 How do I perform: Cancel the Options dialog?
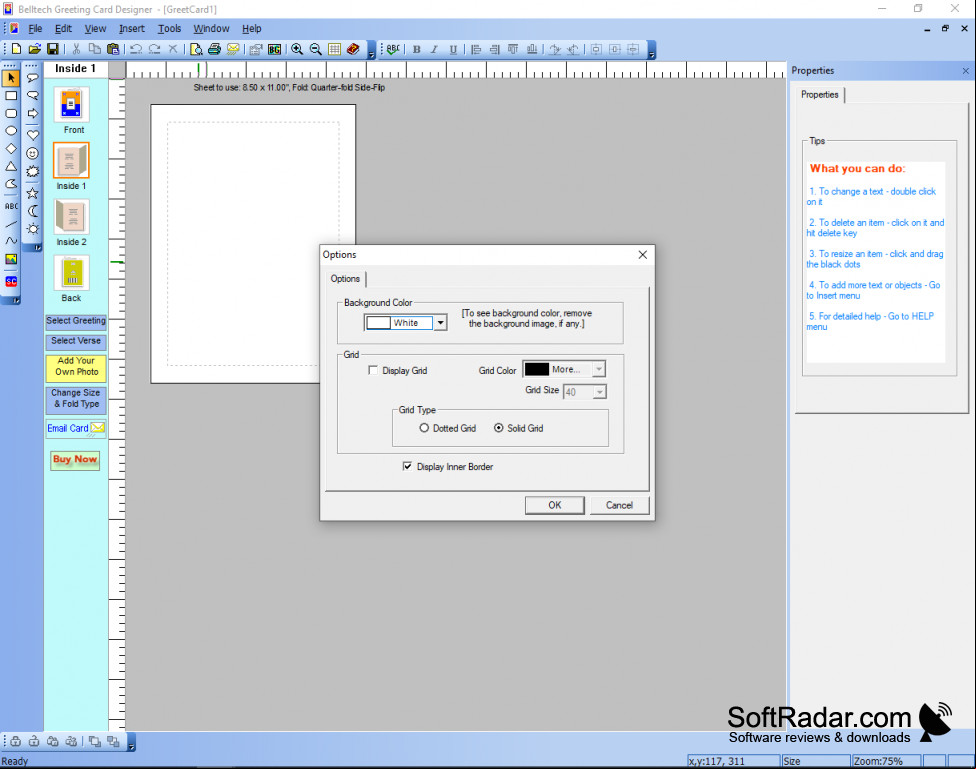[619, 505]
